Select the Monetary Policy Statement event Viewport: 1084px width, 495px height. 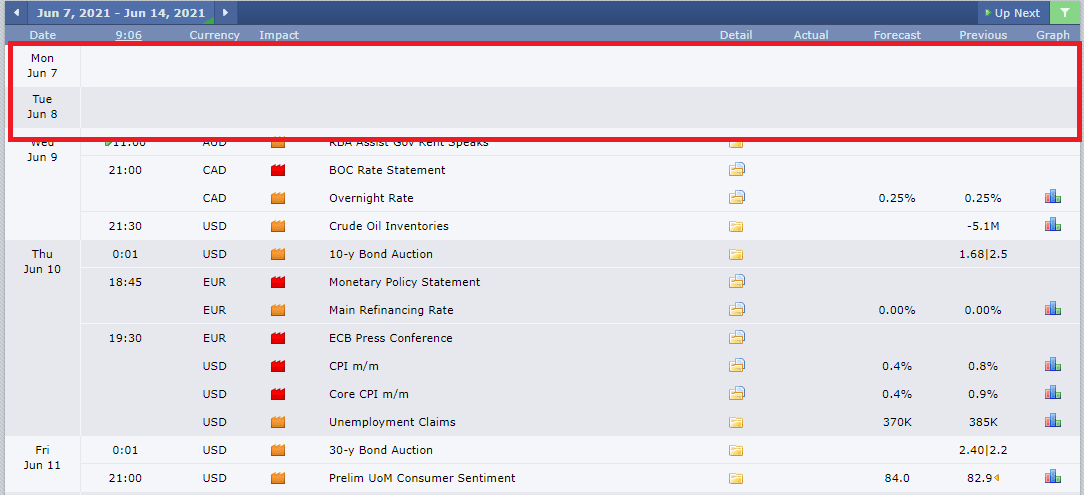[x=404, y=282]
